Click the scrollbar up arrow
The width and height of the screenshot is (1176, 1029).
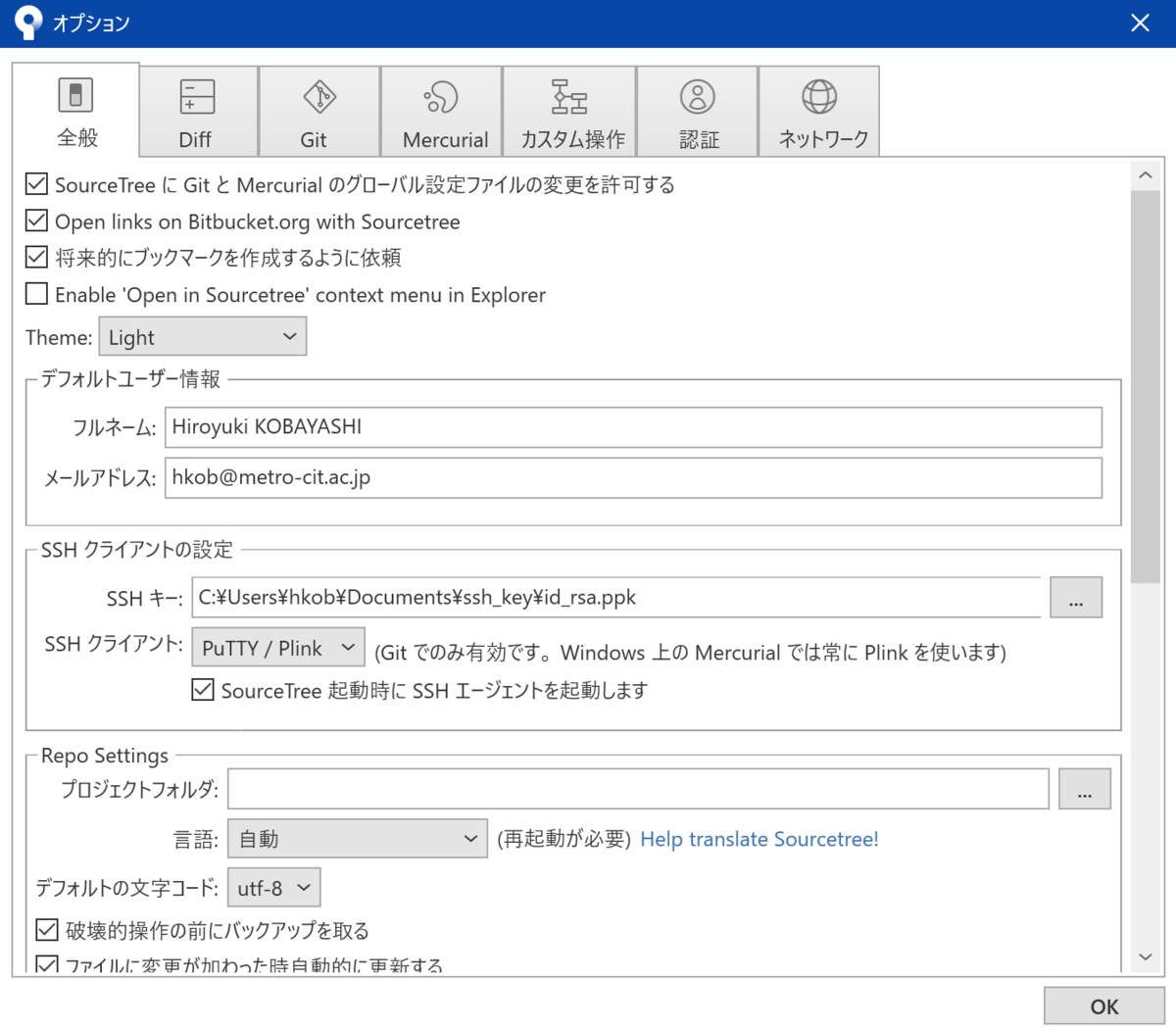pyautogui.click(x=1145, y=175)
